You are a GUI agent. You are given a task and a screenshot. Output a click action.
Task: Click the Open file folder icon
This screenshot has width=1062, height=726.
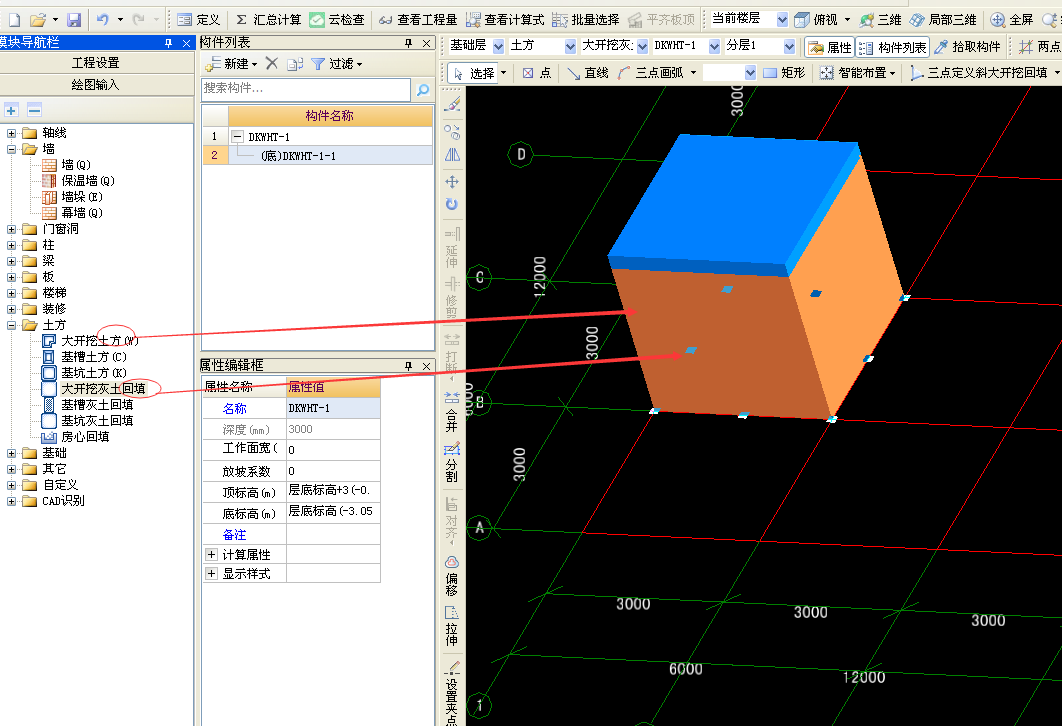coord(39,20)
